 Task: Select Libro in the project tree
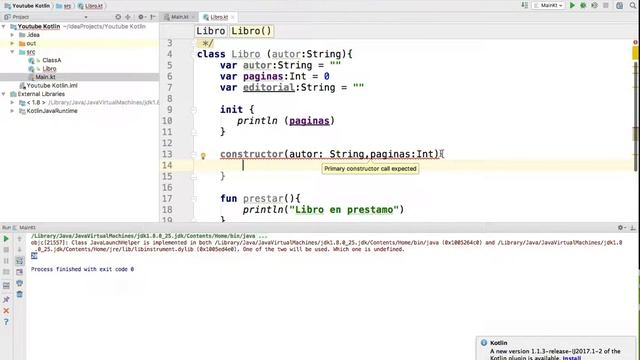(x=49, y=69)
